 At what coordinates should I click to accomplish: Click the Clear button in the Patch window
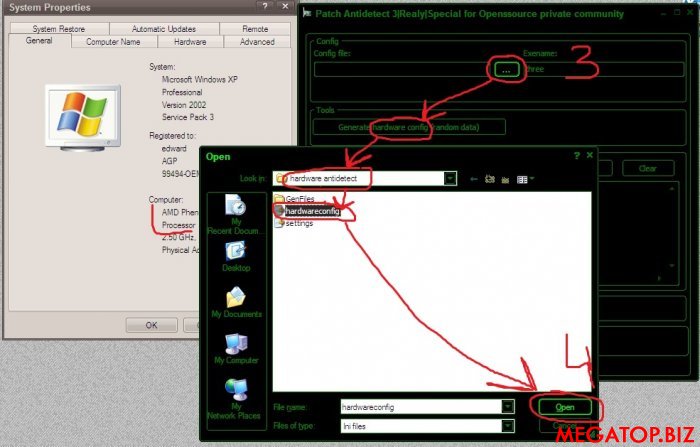647,168
